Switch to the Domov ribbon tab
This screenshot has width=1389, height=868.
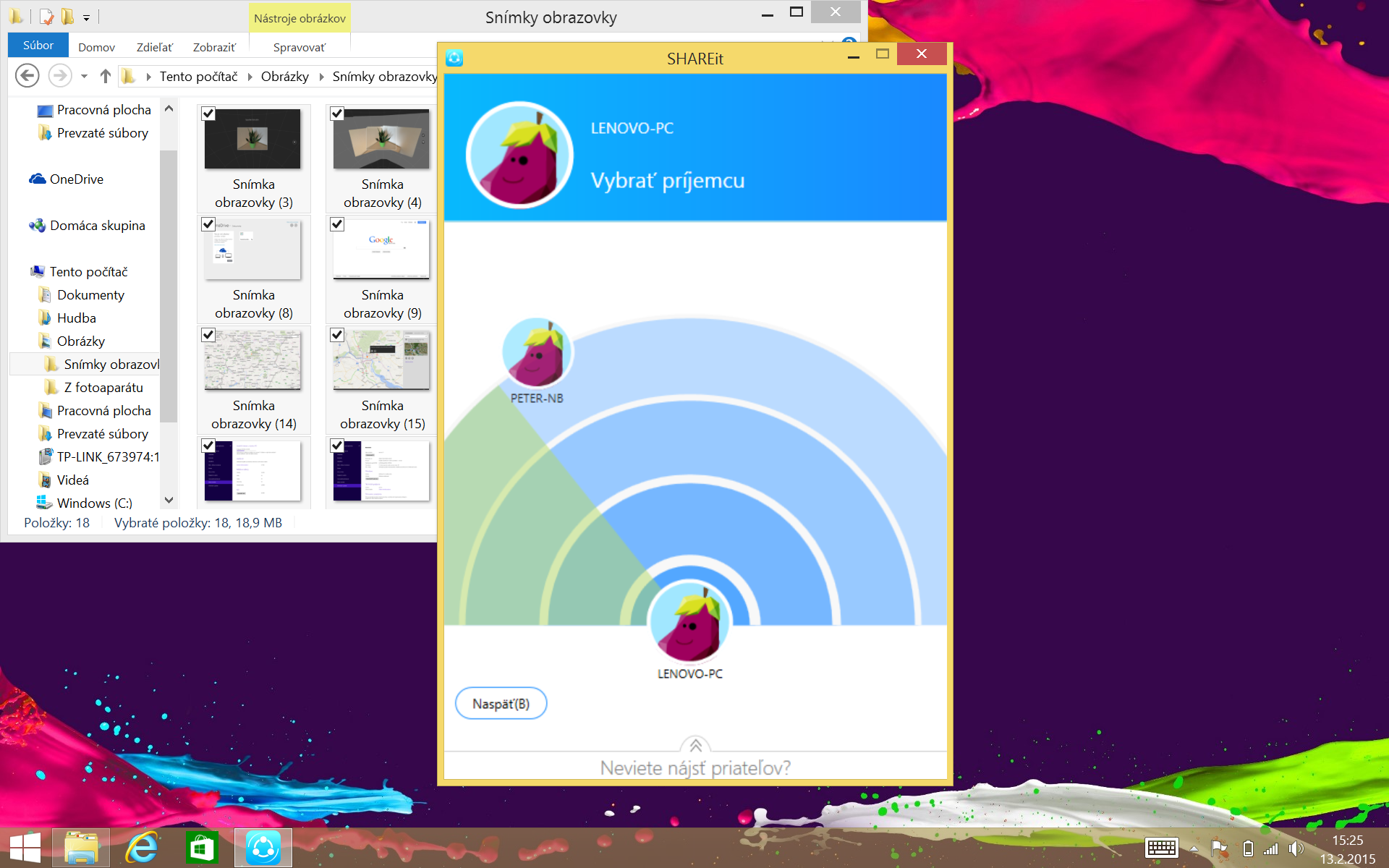96,47
